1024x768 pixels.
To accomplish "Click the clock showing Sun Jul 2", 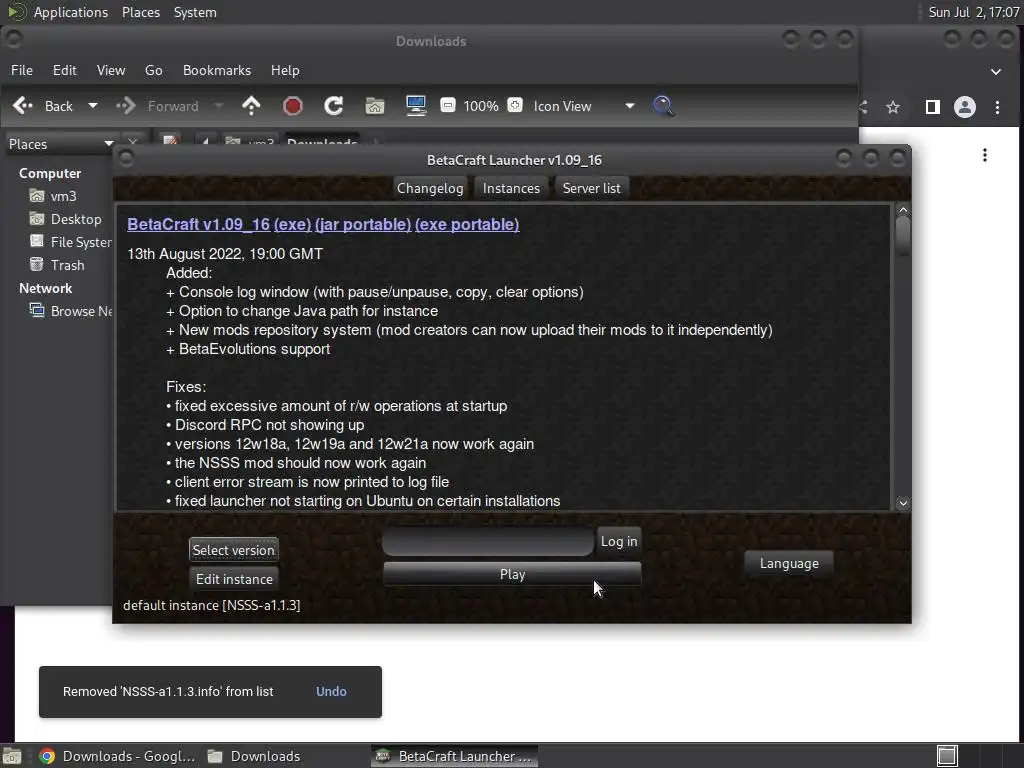I will pyautogui.click(x=974, y=12).
